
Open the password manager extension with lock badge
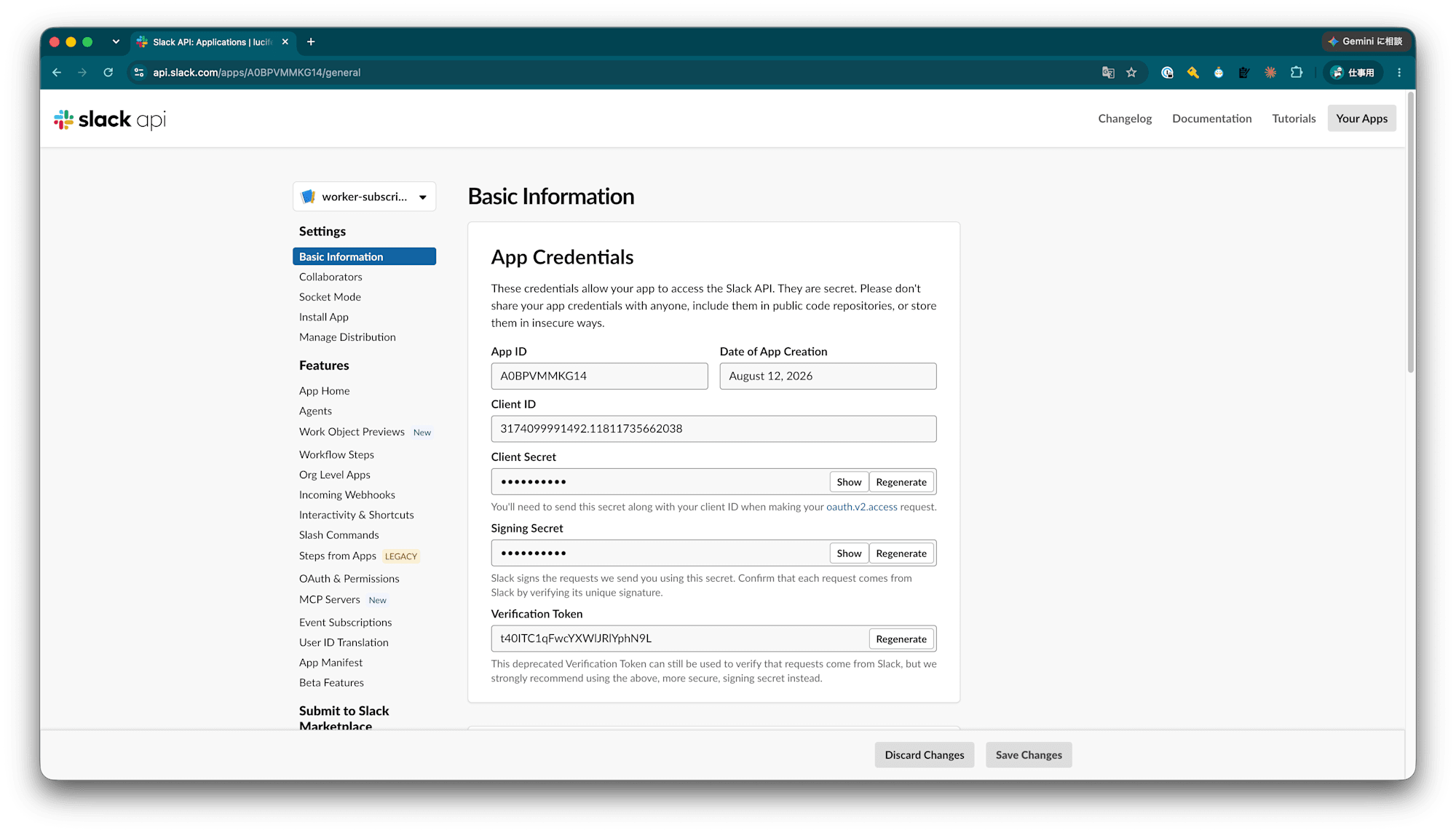pyautogui.click(x=1167, y=73)
